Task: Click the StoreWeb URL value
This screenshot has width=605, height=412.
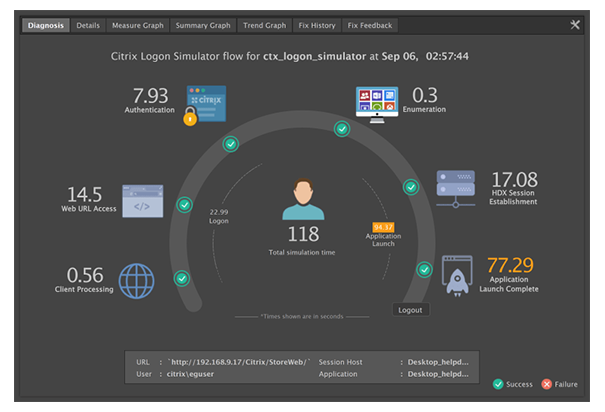Action: [x=239, y=362]
